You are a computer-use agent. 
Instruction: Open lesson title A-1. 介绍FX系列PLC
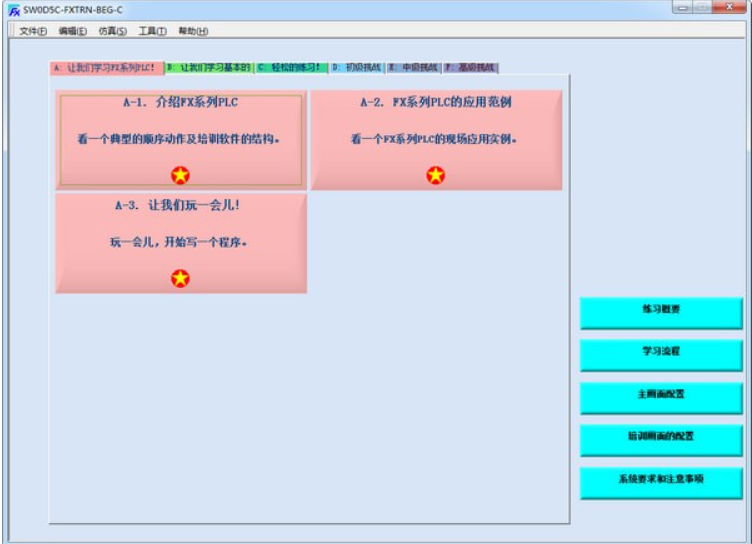[180, 102]
